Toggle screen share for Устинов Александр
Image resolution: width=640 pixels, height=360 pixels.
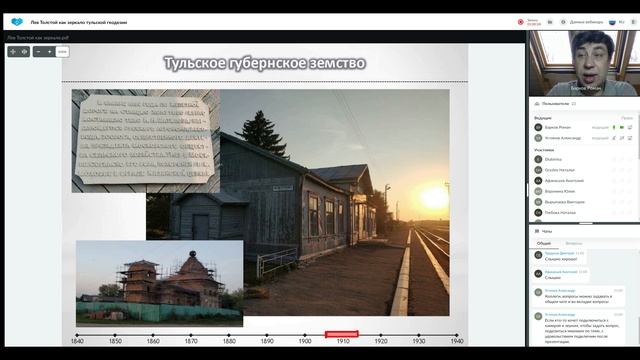tap(630, 138)
